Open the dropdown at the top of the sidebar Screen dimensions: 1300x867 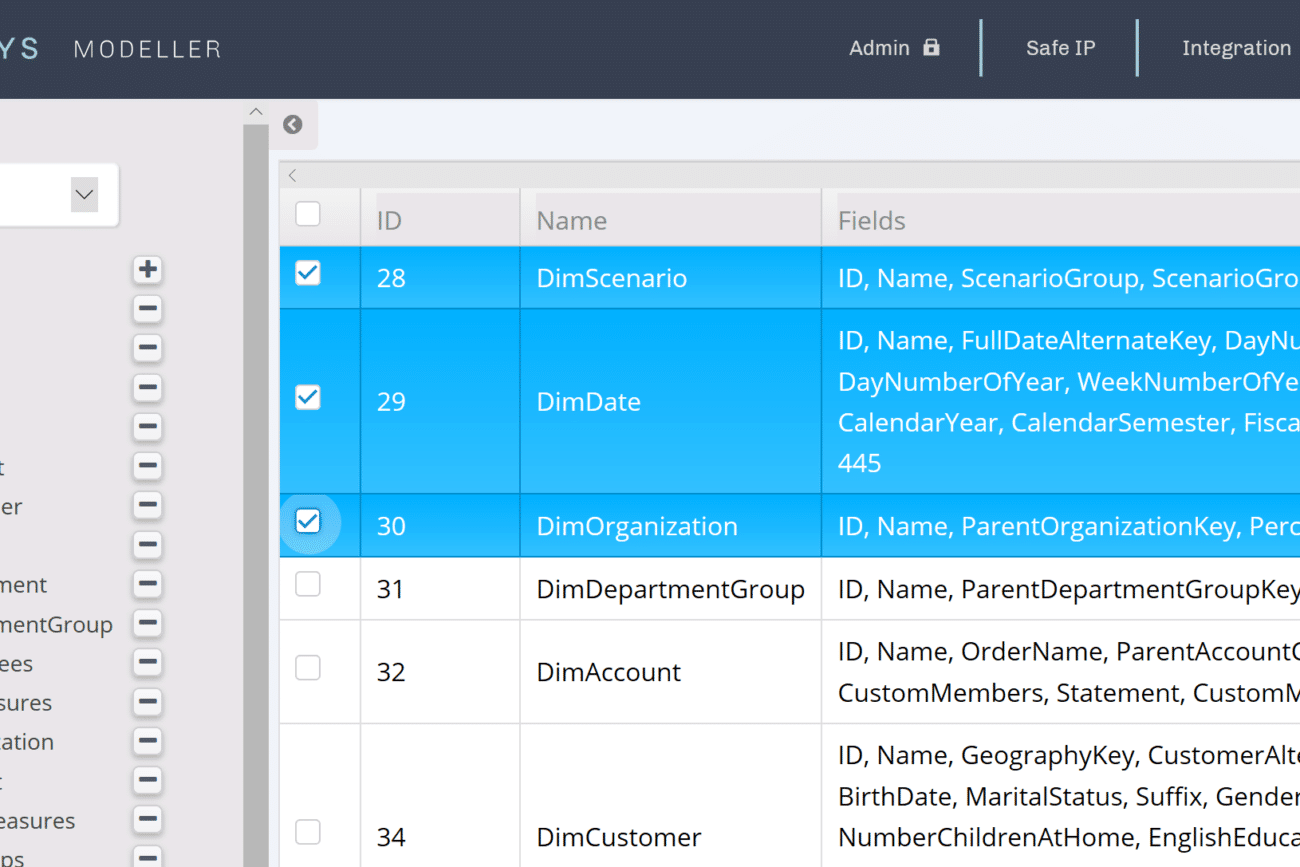coord(84,194)
